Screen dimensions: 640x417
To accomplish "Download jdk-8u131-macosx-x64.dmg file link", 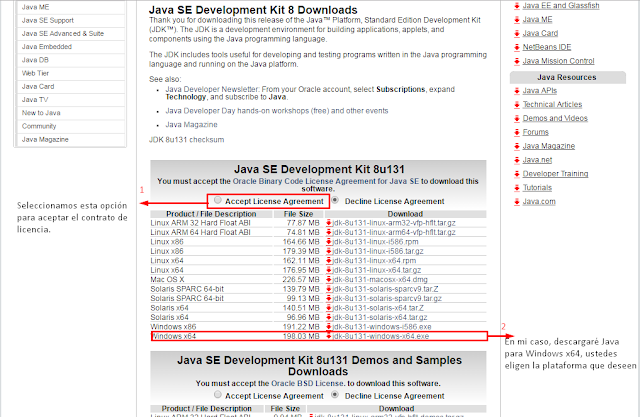I will tap(380, 279).
